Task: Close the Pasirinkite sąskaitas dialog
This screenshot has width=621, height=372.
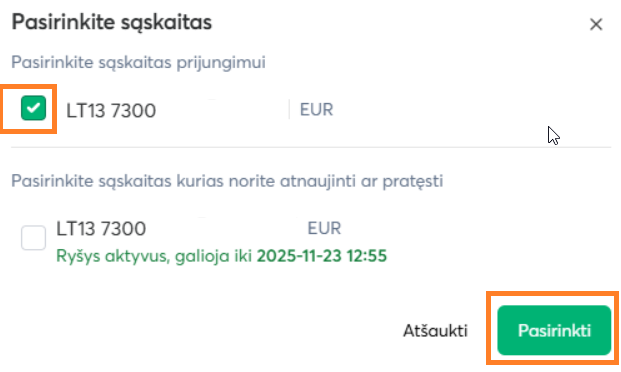Action: click(x=596, y=25)
